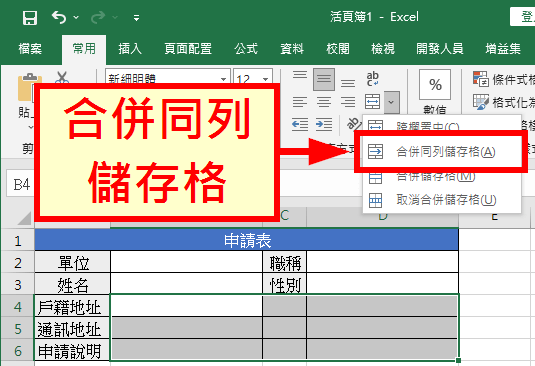Open the 增益集 ribbon tab
535x366 pixels.
[503, 49]
